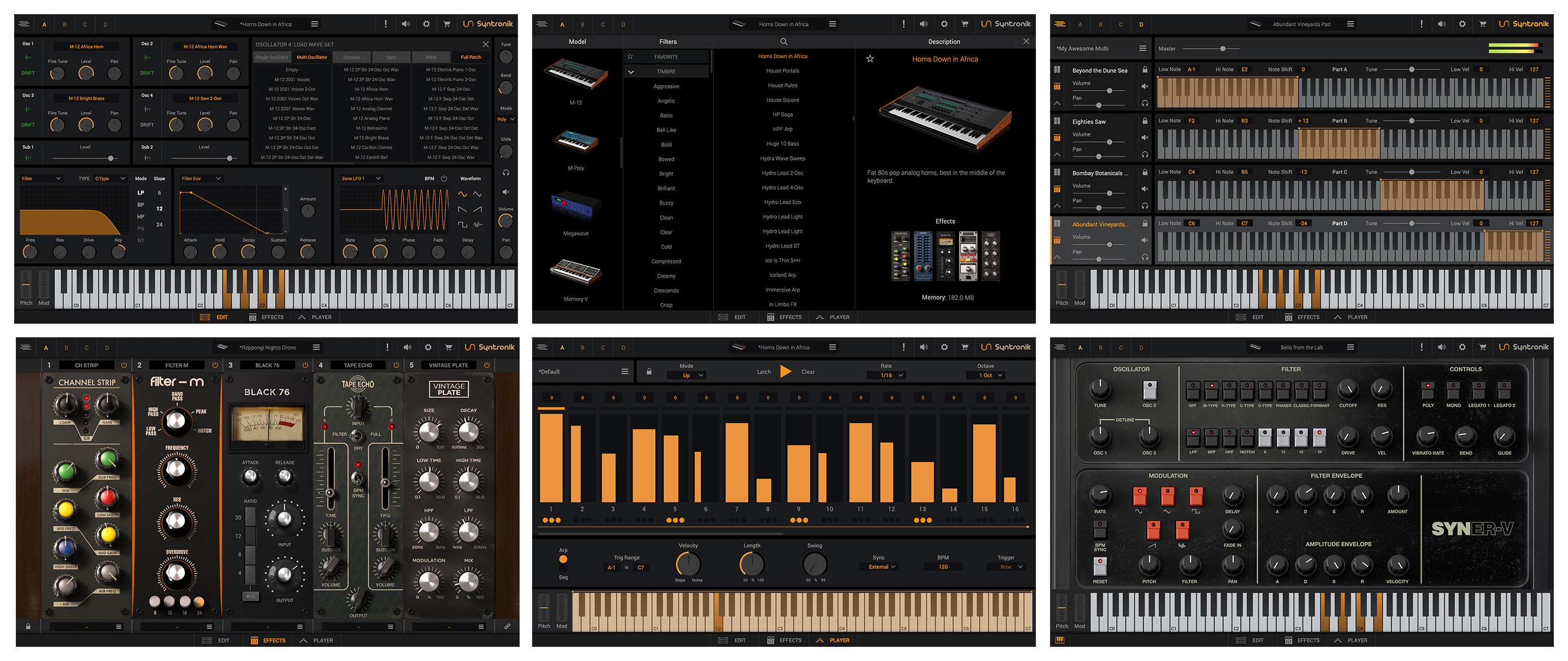
Task: Click the preset search magnifier icon
Action: (783, 41)
